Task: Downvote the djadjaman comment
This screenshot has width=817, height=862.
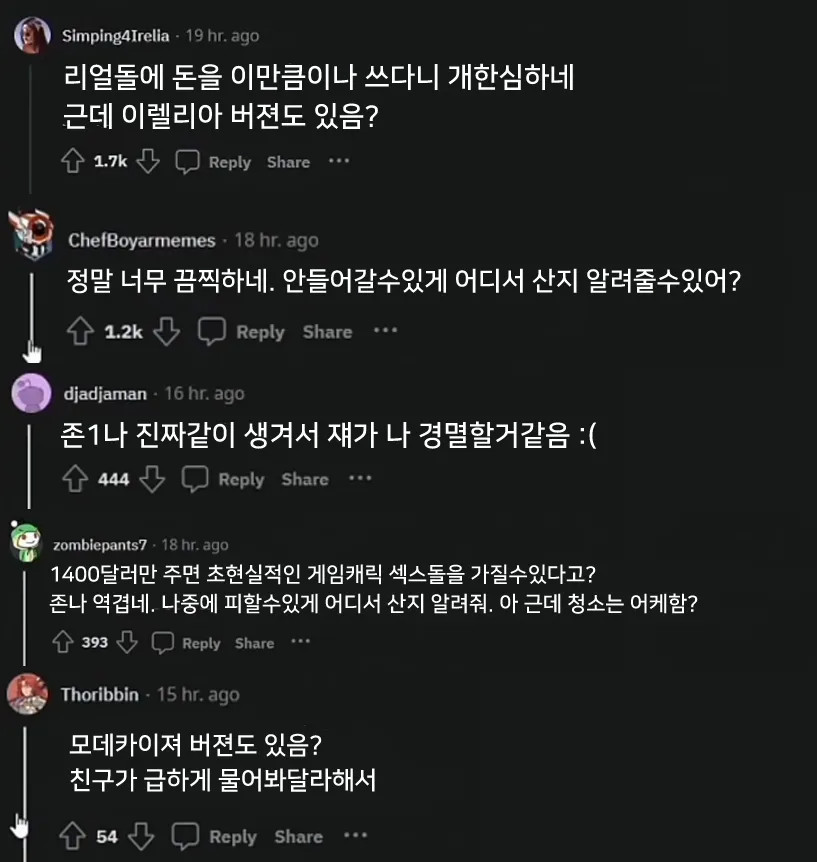Action: click(152, 480)
